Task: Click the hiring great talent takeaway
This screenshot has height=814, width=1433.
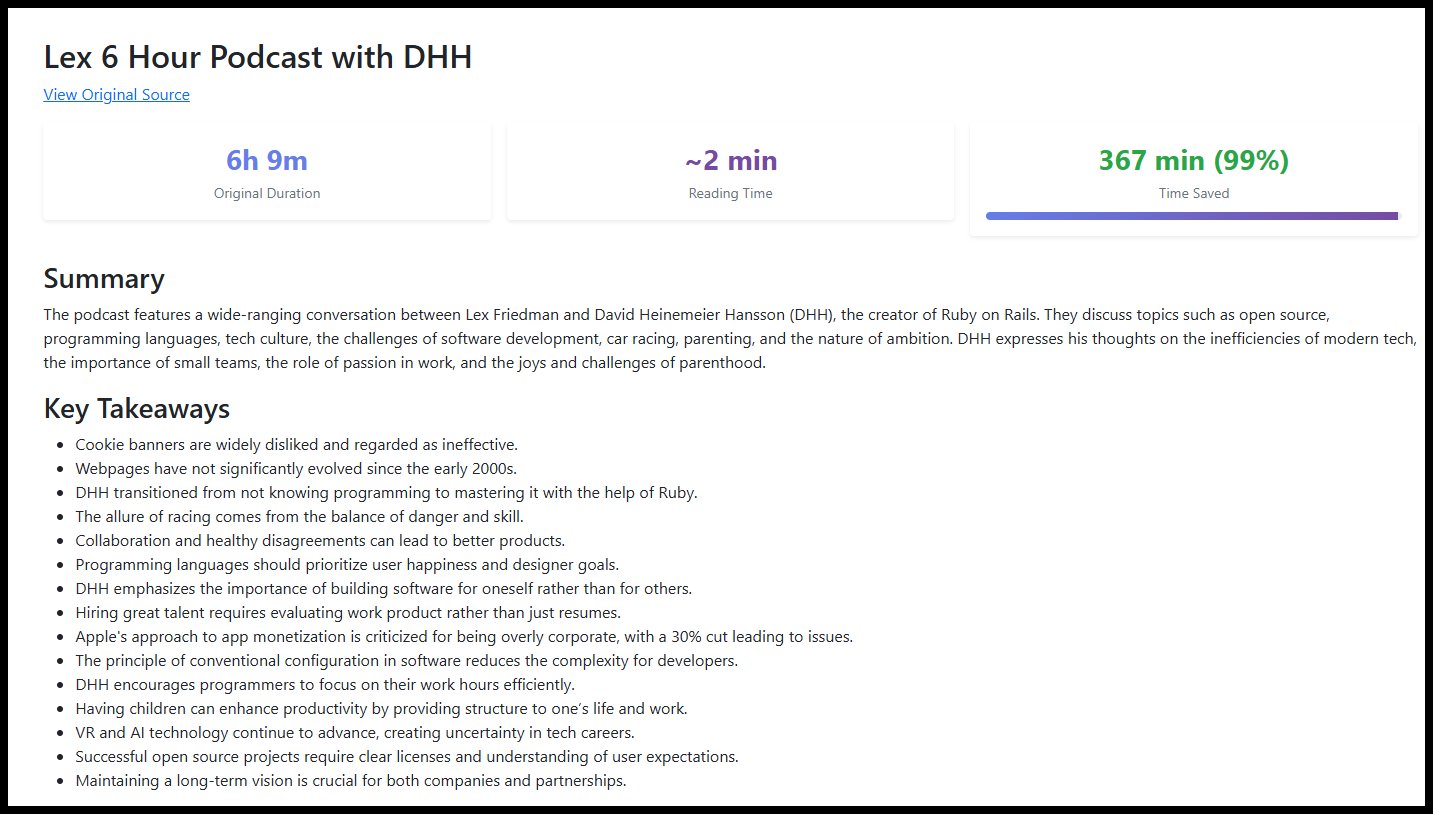Action: coord(348,612)
